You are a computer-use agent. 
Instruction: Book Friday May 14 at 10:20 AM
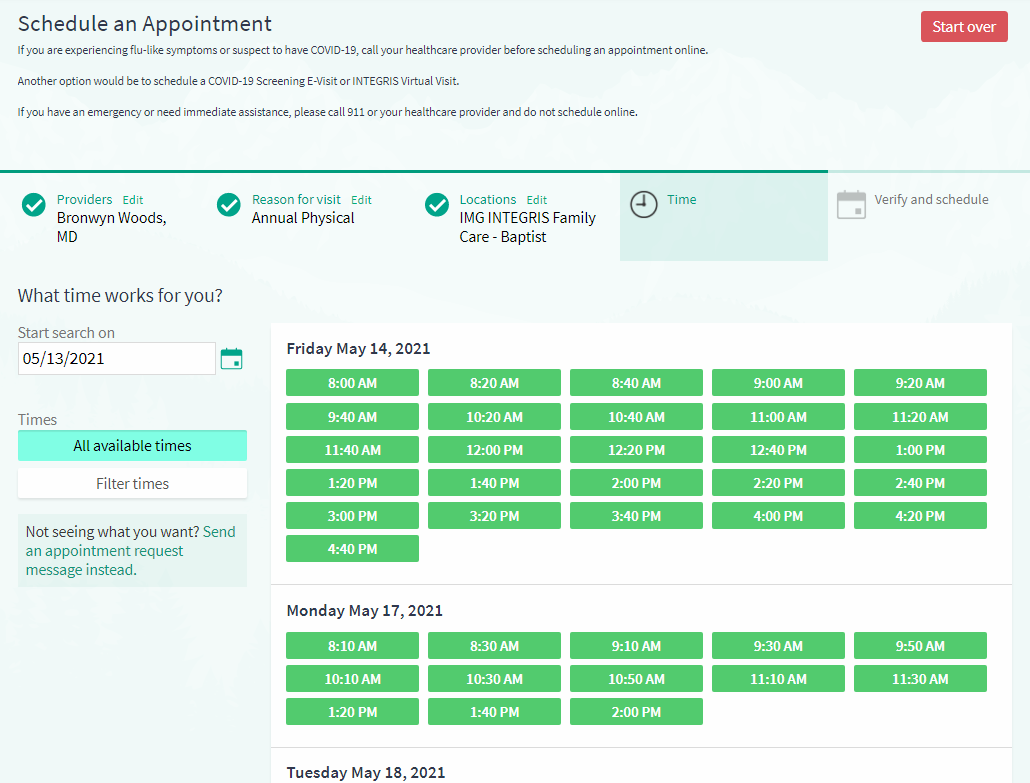494,416
